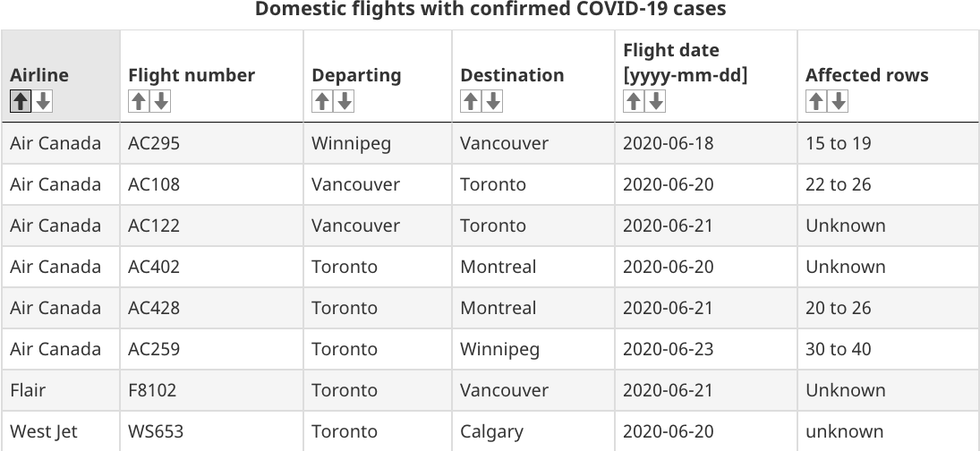The image size is (980, 451).
Task: Sort Airline column descending
Action: 42,101
